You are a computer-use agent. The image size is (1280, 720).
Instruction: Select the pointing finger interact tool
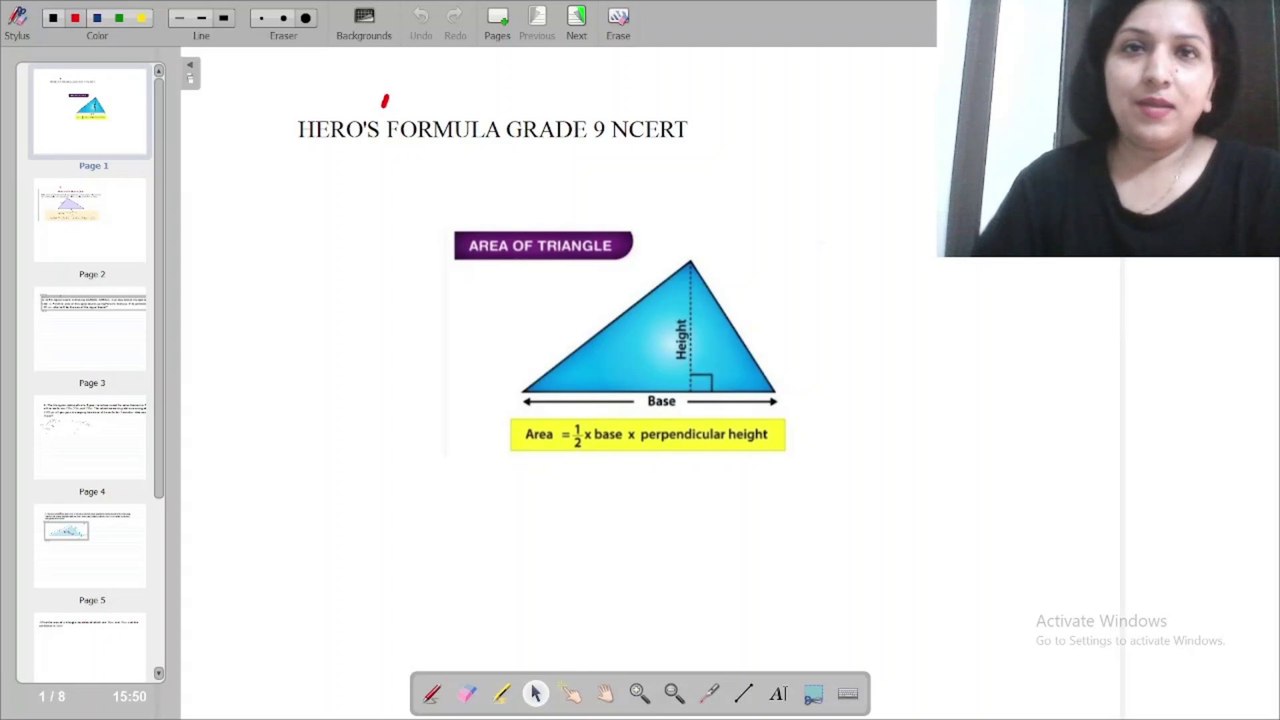click(x=570, y=694)
